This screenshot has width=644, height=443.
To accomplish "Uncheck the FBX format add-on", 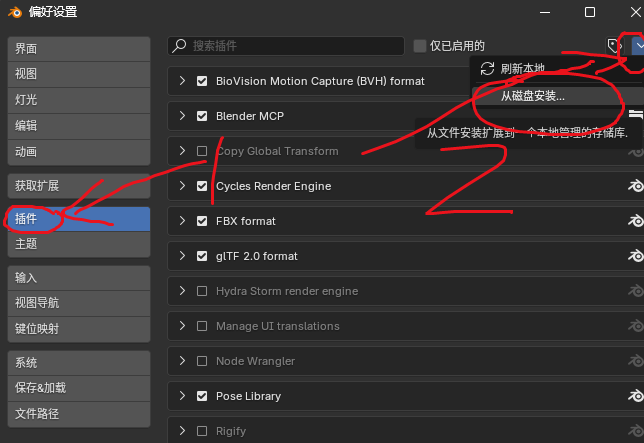I will pyautogui.click(x=202, y=221).
